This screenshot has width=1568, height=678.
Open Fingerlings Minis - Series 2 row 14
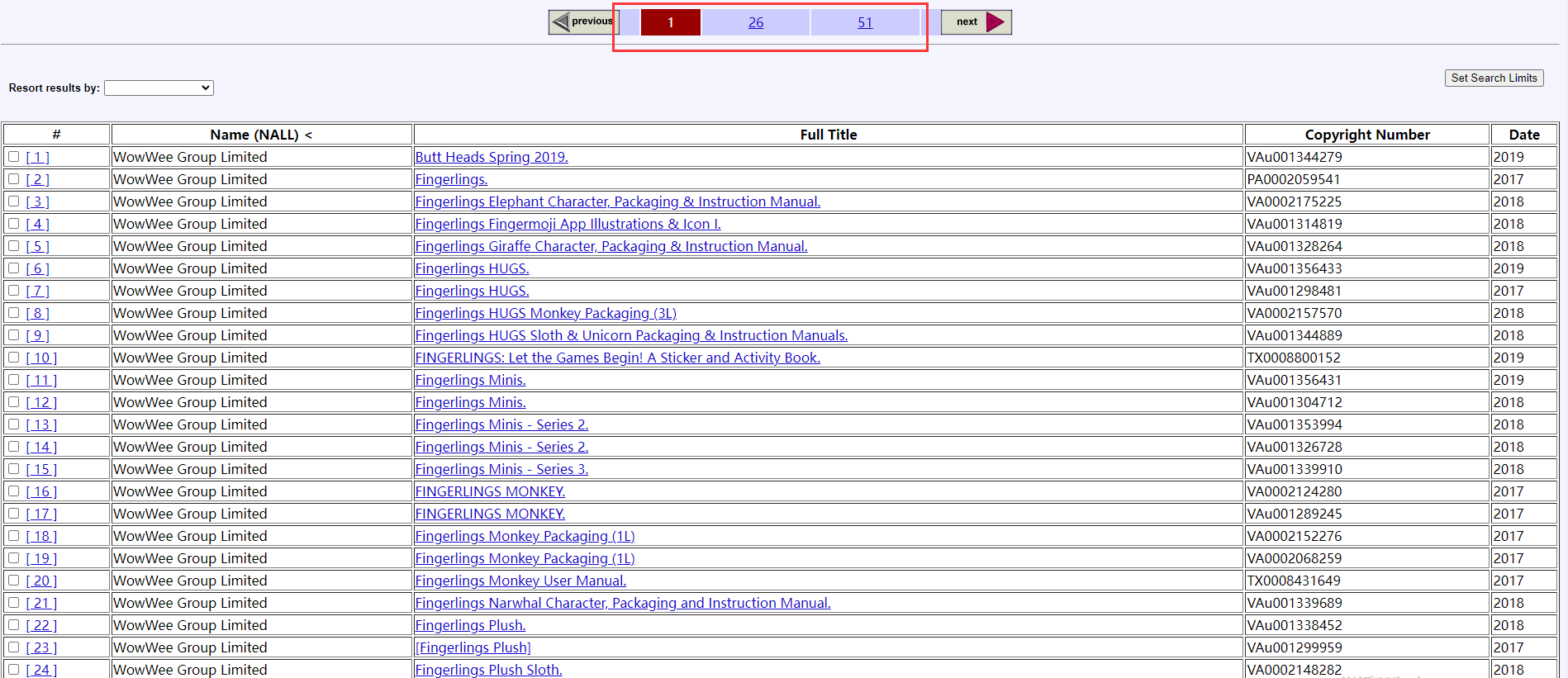point(501,447)
